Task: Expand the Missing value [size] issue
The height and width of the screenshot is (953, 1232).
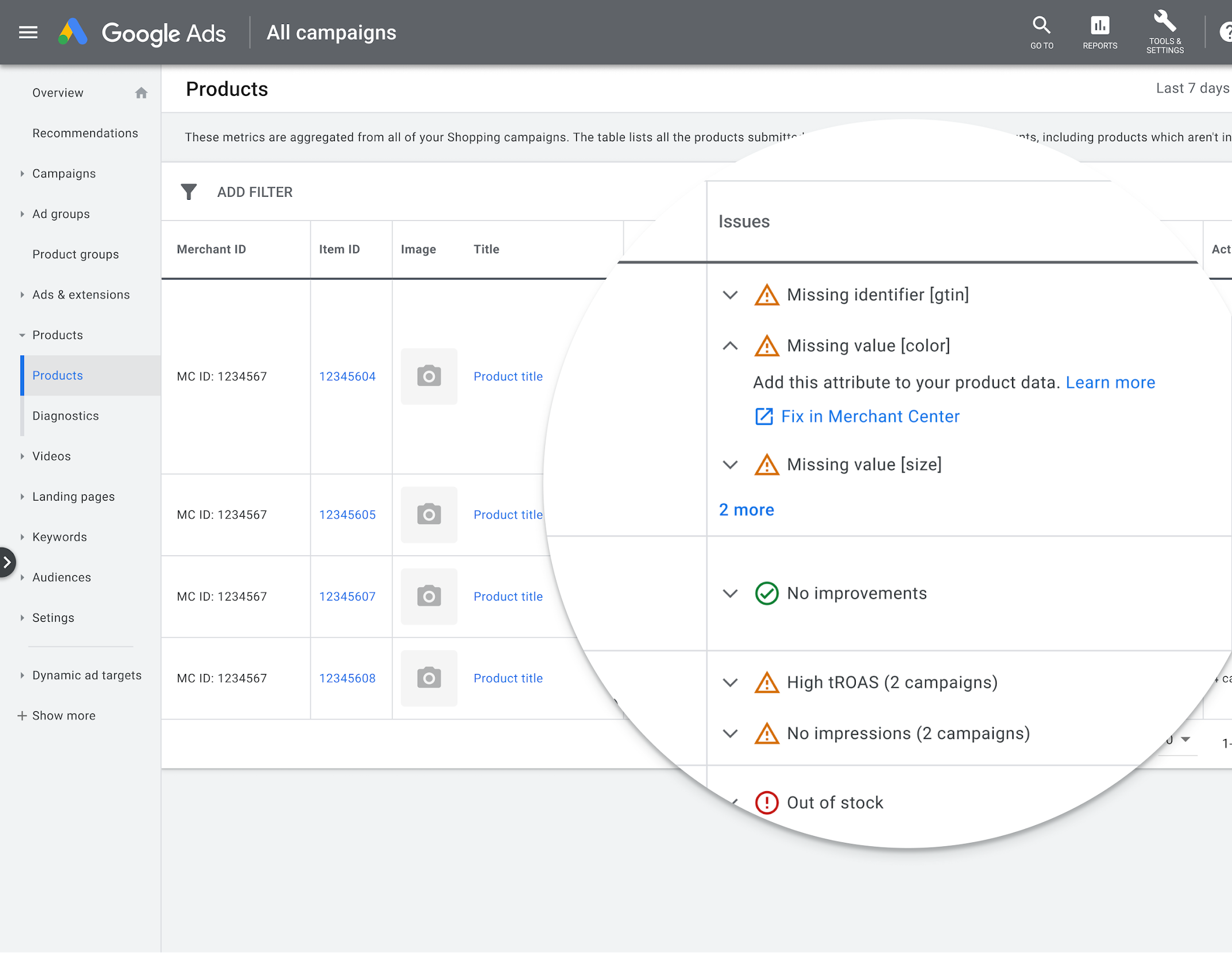Action: click(x=731, y=464)
